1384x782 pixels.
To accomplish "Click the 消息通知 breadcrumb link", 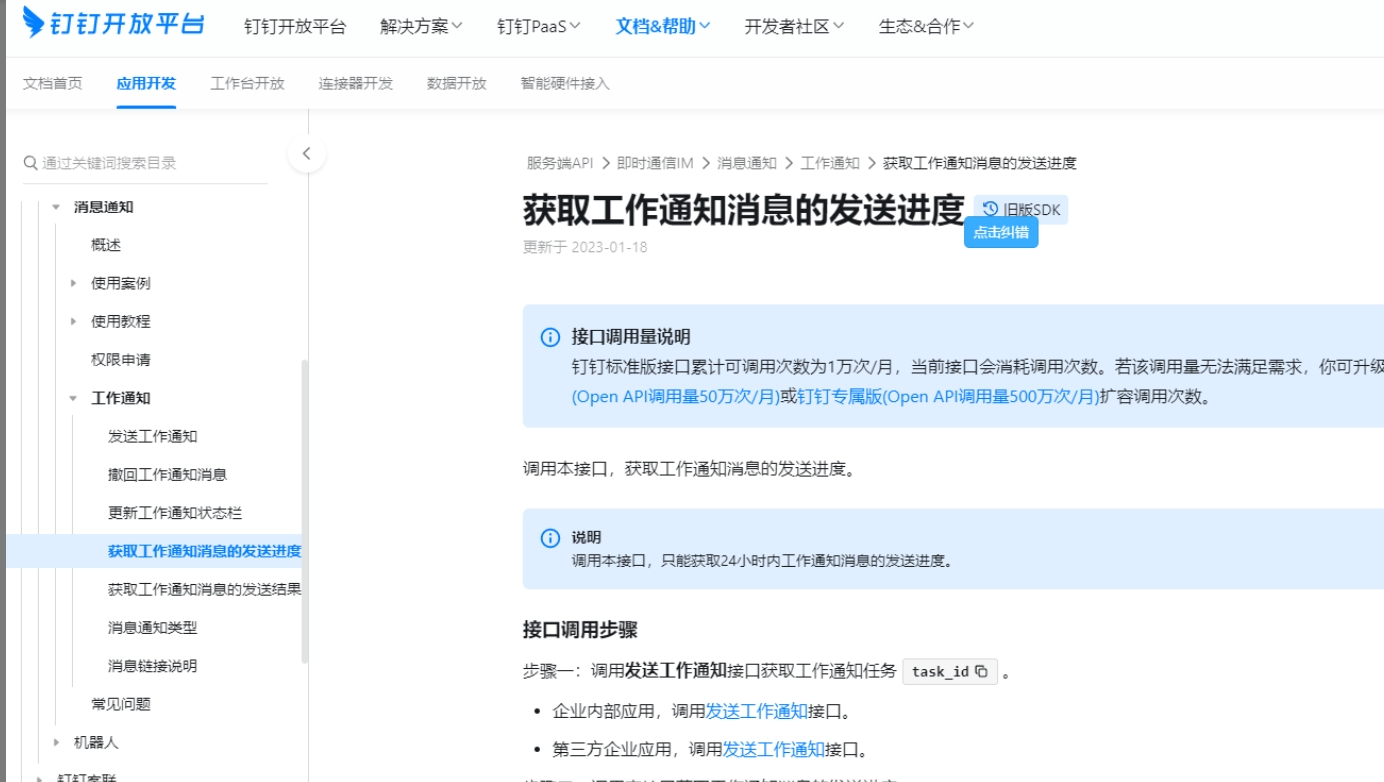I will click(747, 163).
